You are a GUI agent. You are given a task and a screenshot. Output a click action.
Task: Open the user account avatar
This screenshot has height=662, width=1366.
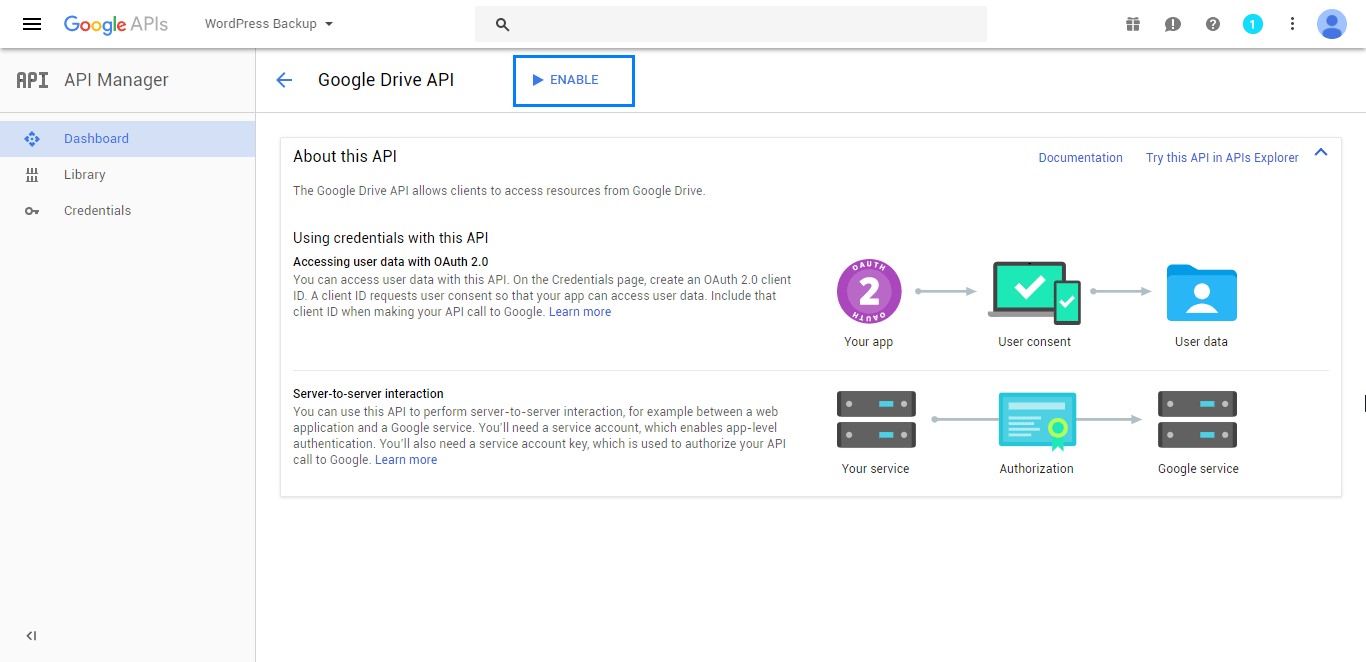click(x=1332, y=24)
